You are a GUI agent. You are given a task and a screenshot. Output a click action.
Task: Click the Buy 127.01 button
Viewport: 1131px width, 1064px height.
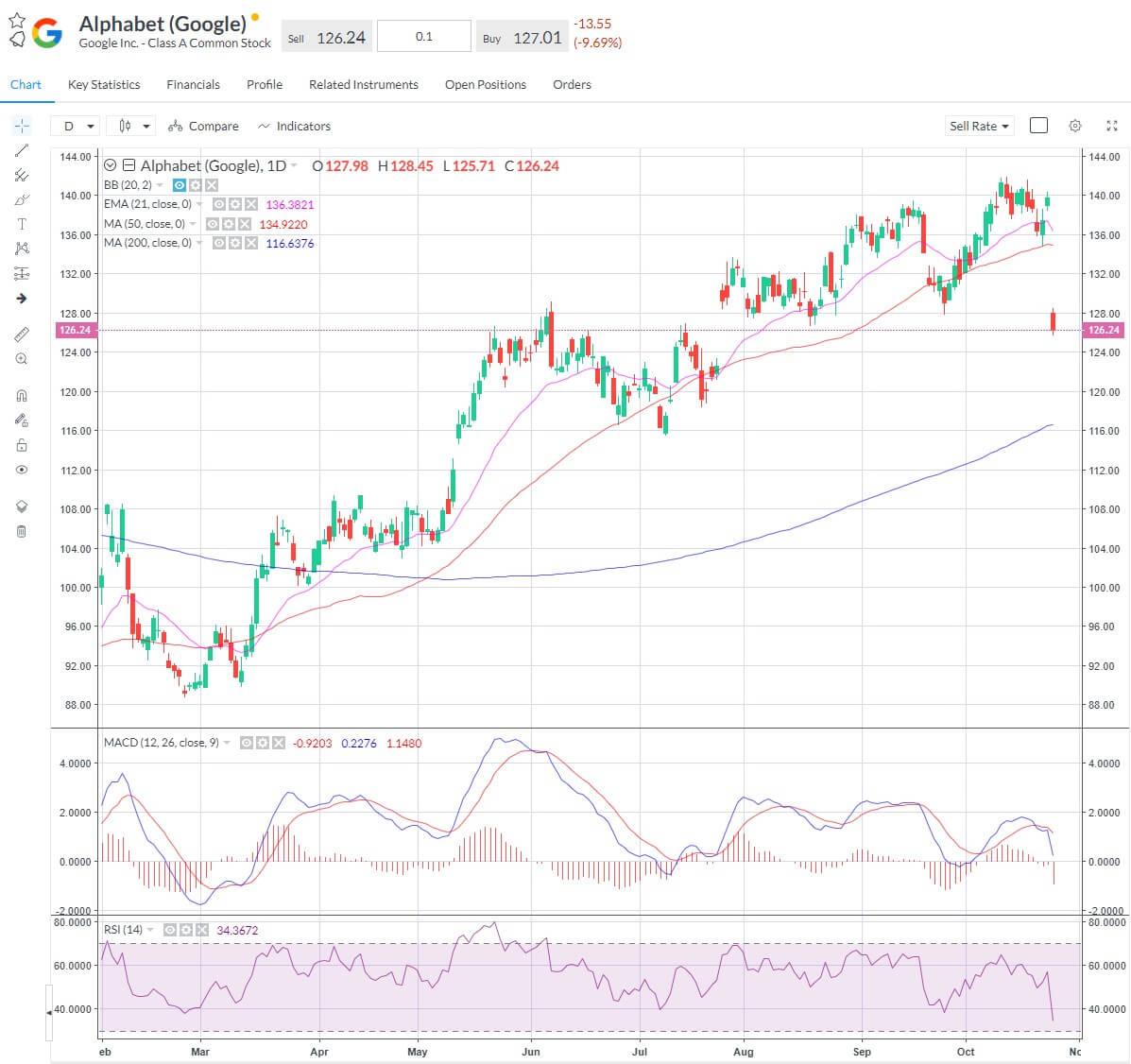point(523,38)
